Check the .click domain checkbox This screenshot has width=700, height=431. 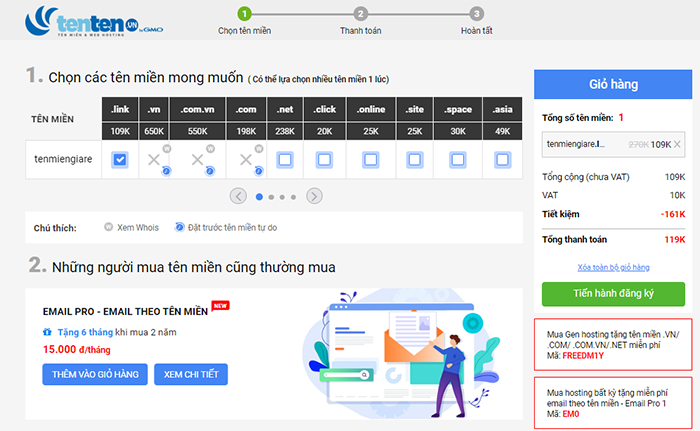[324, 159]
